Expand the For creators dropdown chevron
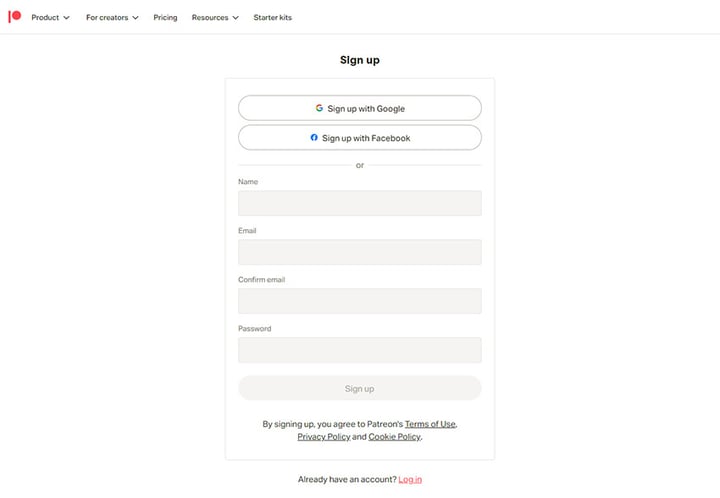The height and width of the screenshot is (498, 720). 135,18
